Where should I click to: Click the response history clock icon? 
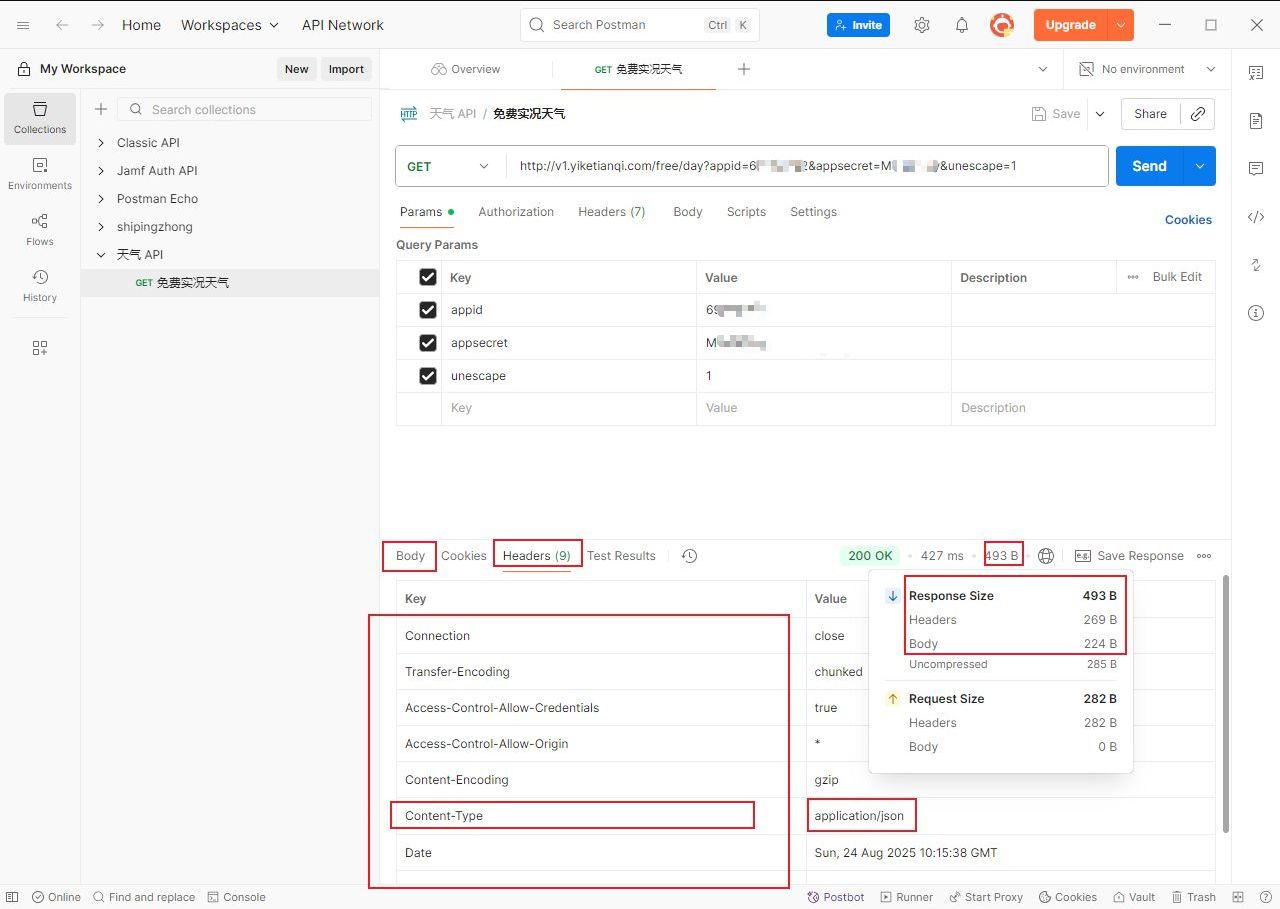pyautogui.click(x=689, y=556)
